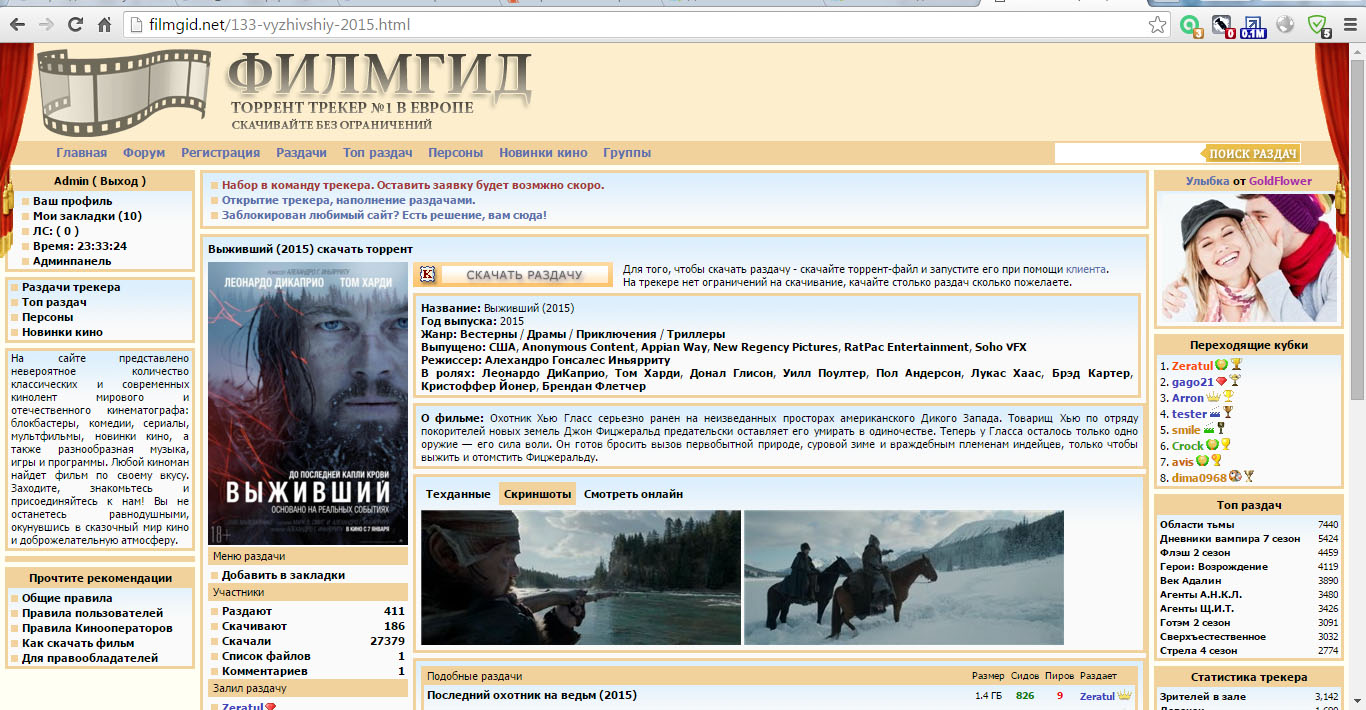The height and width of the screenshot is (710, 1366).
Task: Open the green shield Adguard extension
Action: pyautogui.click(x=1319, y=26)
